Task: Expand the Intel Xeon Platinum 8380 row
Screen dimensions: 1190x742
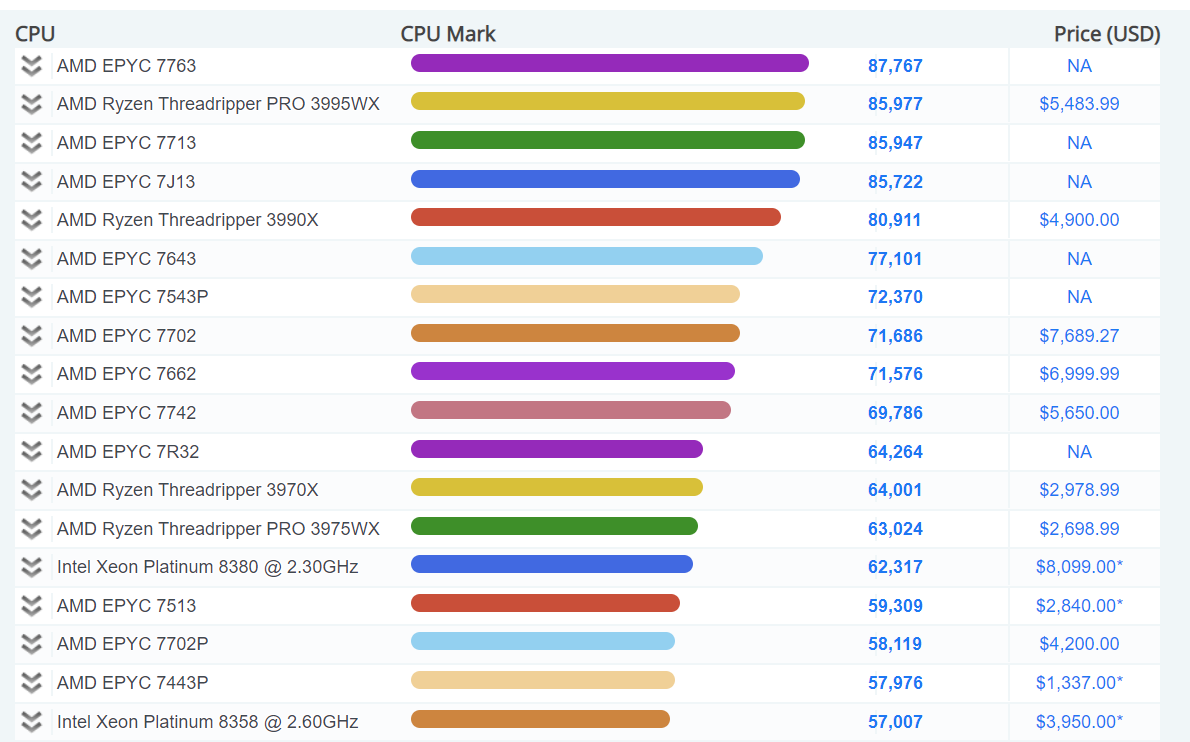Action: coord(32,567)
